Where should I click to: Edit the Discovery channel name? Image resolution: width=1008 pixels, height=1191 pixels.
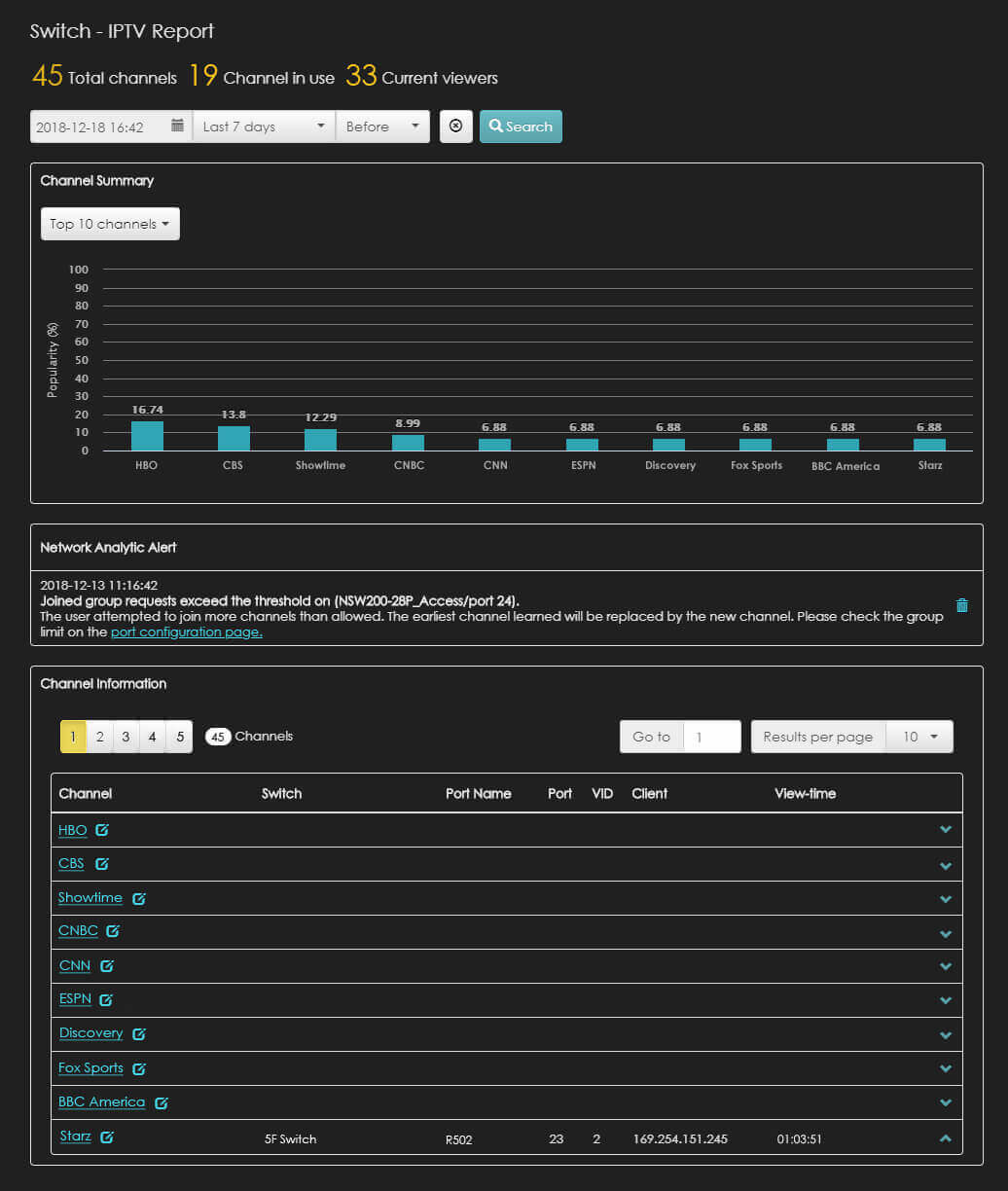pos(139,1033)
